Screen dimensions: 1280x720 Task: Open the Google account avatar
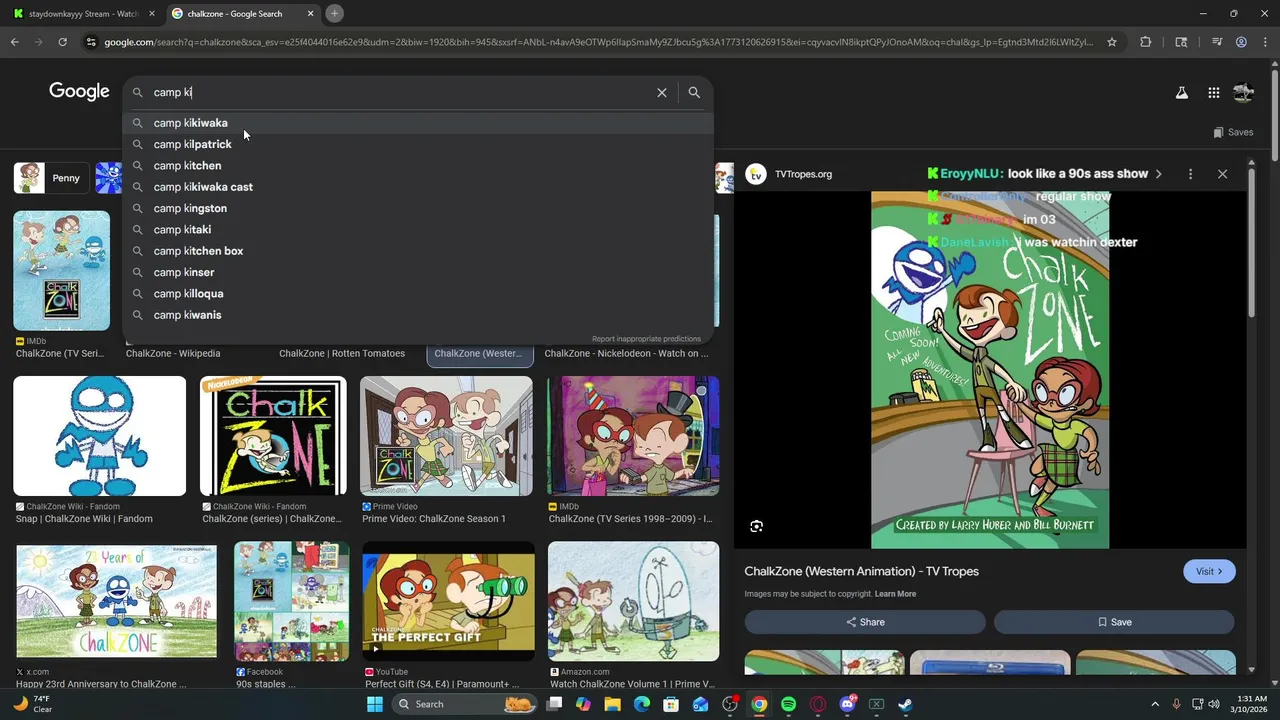click(1243, 93)
